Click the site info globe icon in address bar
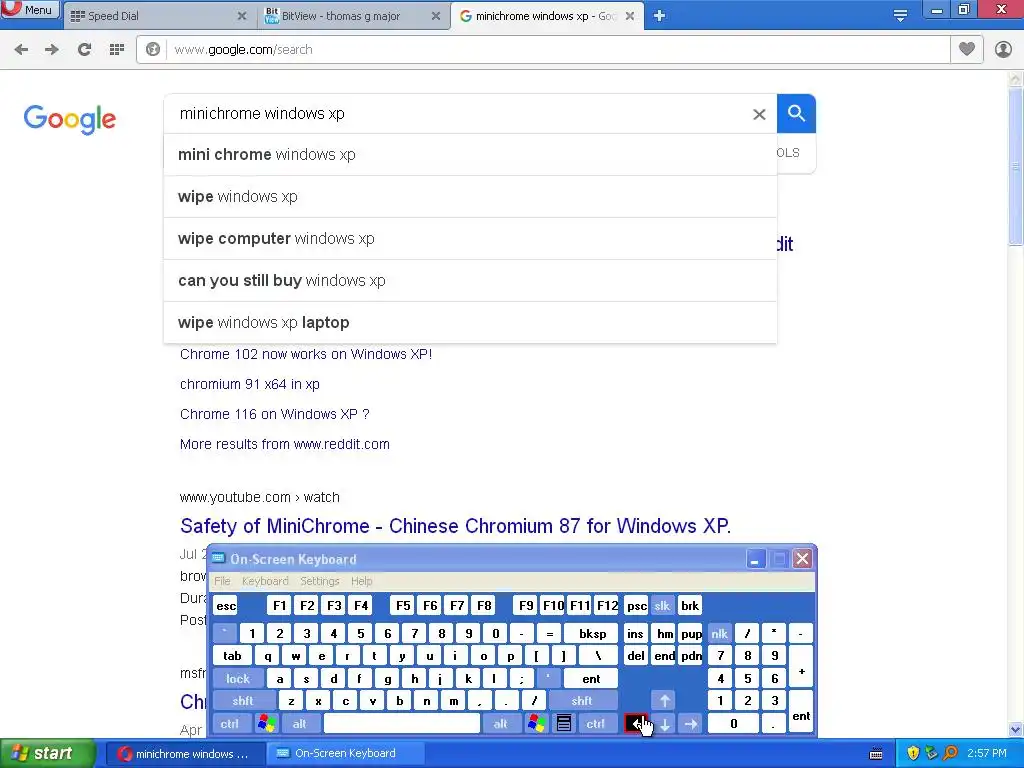The image size is (1024, 768). [153, 50]
